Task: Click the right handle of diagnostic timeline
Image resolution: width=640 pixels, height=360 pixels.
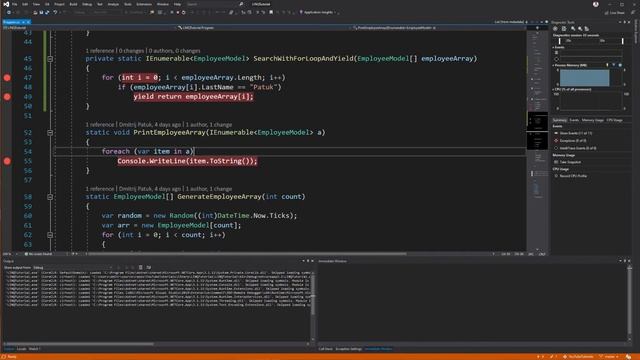Action: click(622, 41)
